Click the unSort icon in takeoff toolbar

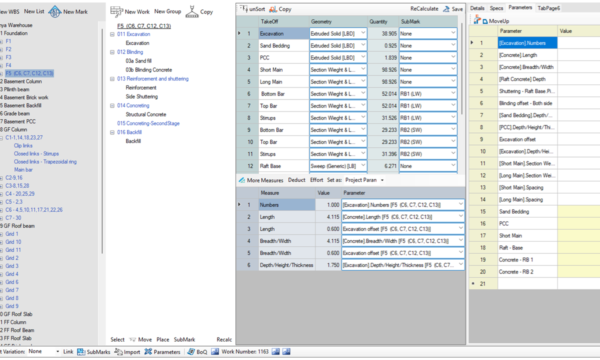(x=243, y=8)
